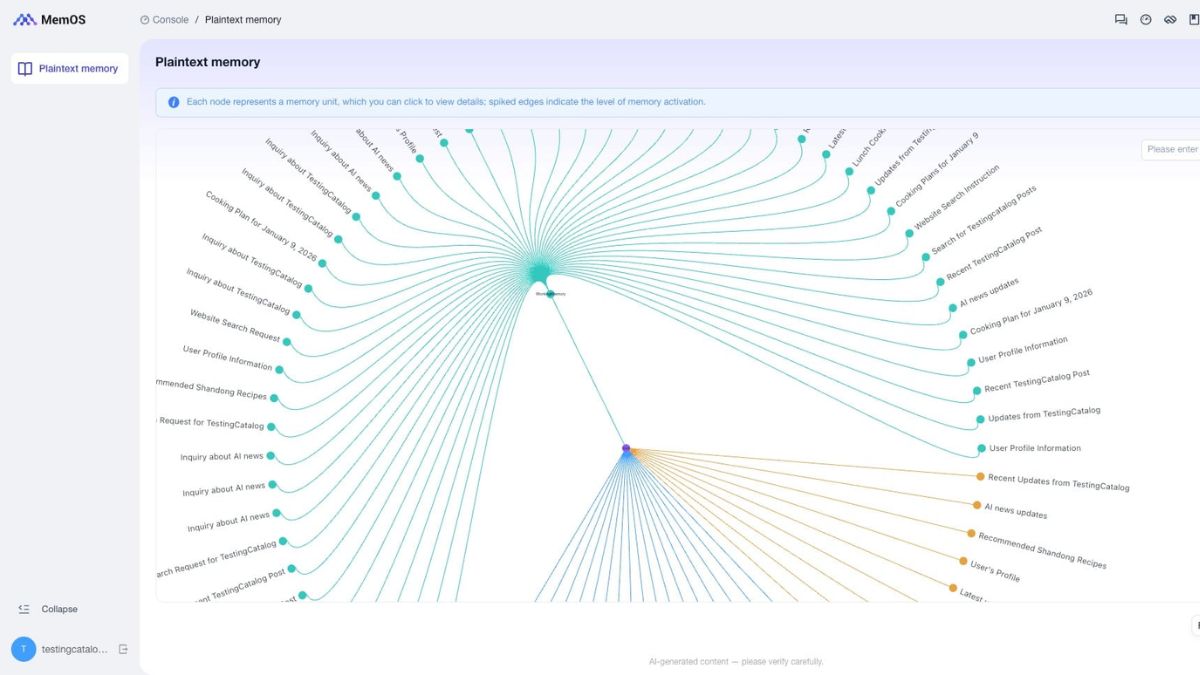Screen dimensions: 1200x675
Task: Open orange Recent Updates from TestingCatalog node
Action: click(x=980, y=476)
